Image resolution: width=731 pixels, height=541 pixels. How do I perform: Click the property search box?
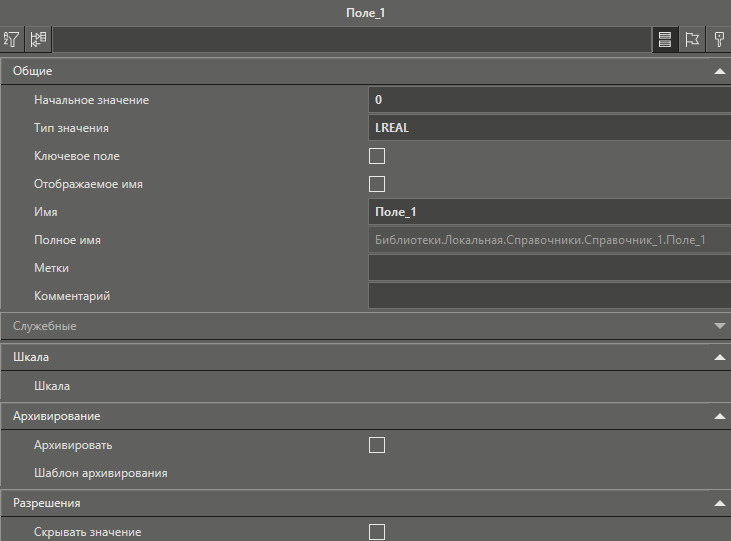pos(350,40)
